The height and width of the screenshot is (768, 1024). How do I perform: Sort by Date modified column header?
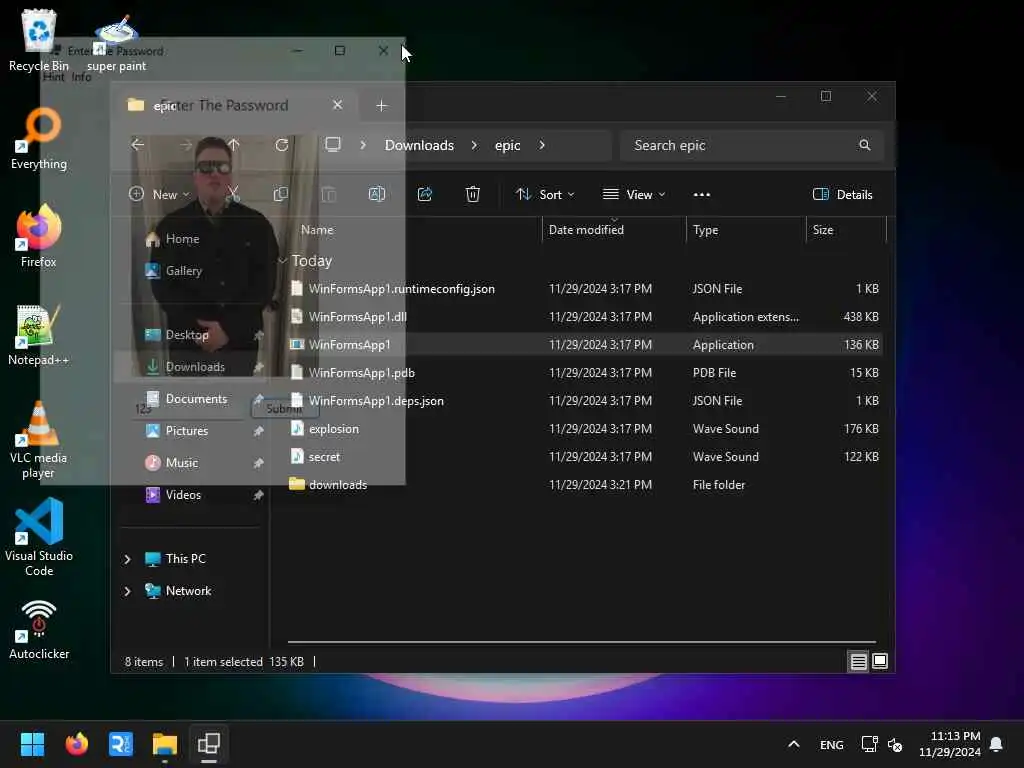(586, 230)
